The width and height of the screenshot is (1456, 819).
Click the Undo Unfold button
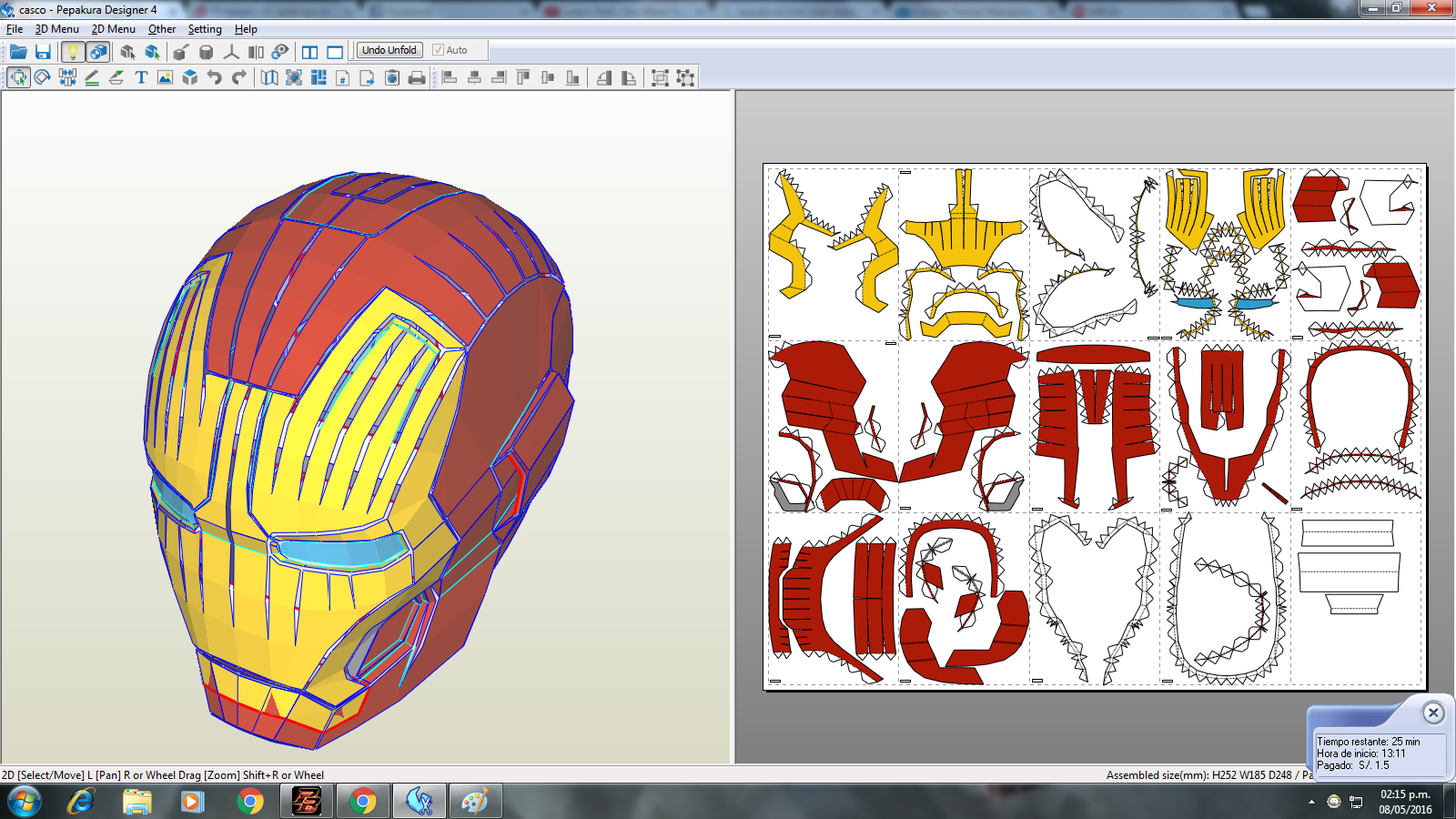pyautogui.click(x=389, y=50)
